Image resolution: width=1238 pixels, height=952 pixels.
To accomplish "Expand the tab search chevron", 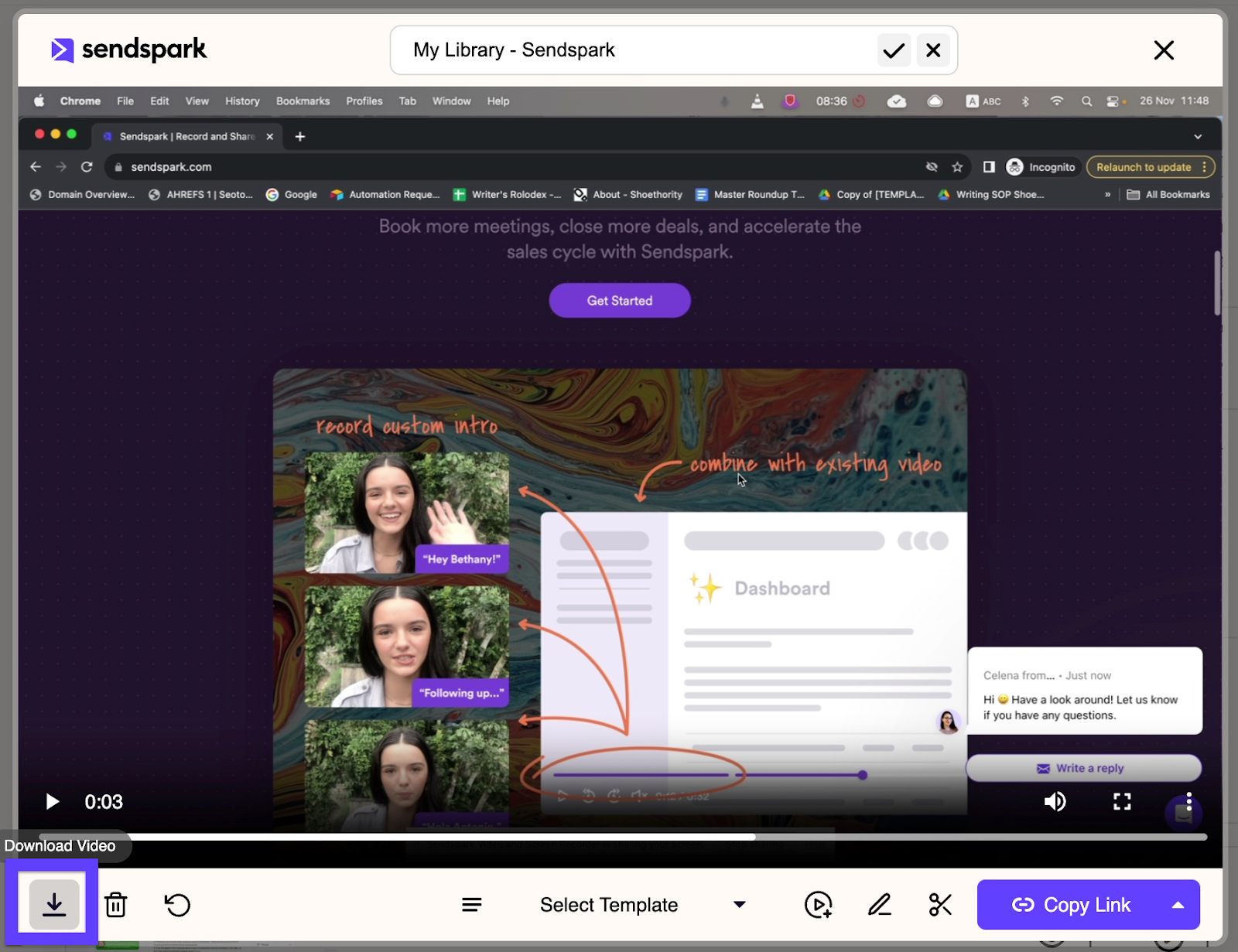I will (1198, 137).
